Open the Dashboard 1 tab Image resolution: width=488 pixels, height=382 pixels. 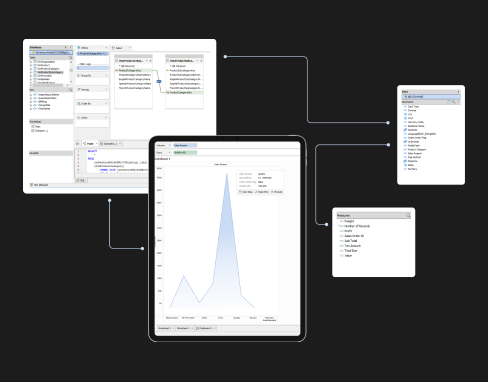point(206,328)
